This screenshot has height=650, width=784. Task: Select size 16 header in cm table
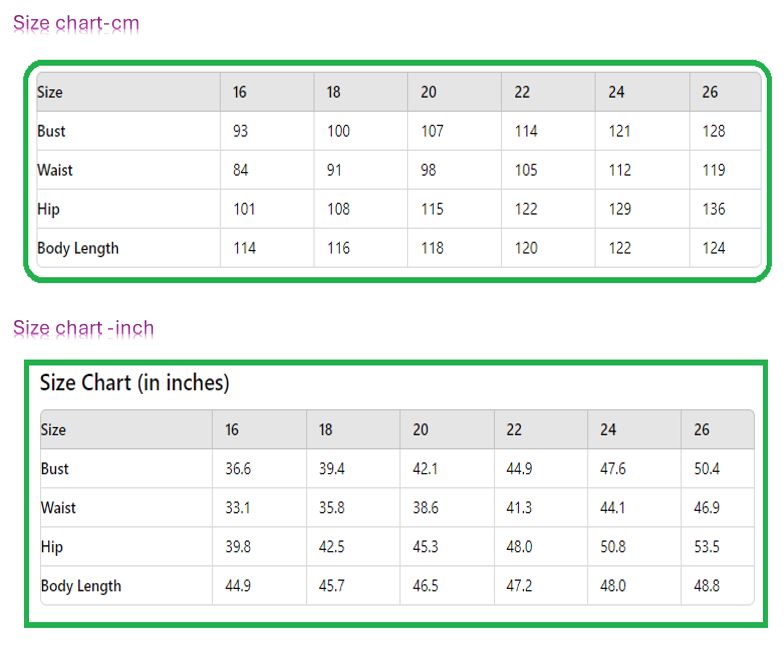[240, 92]
